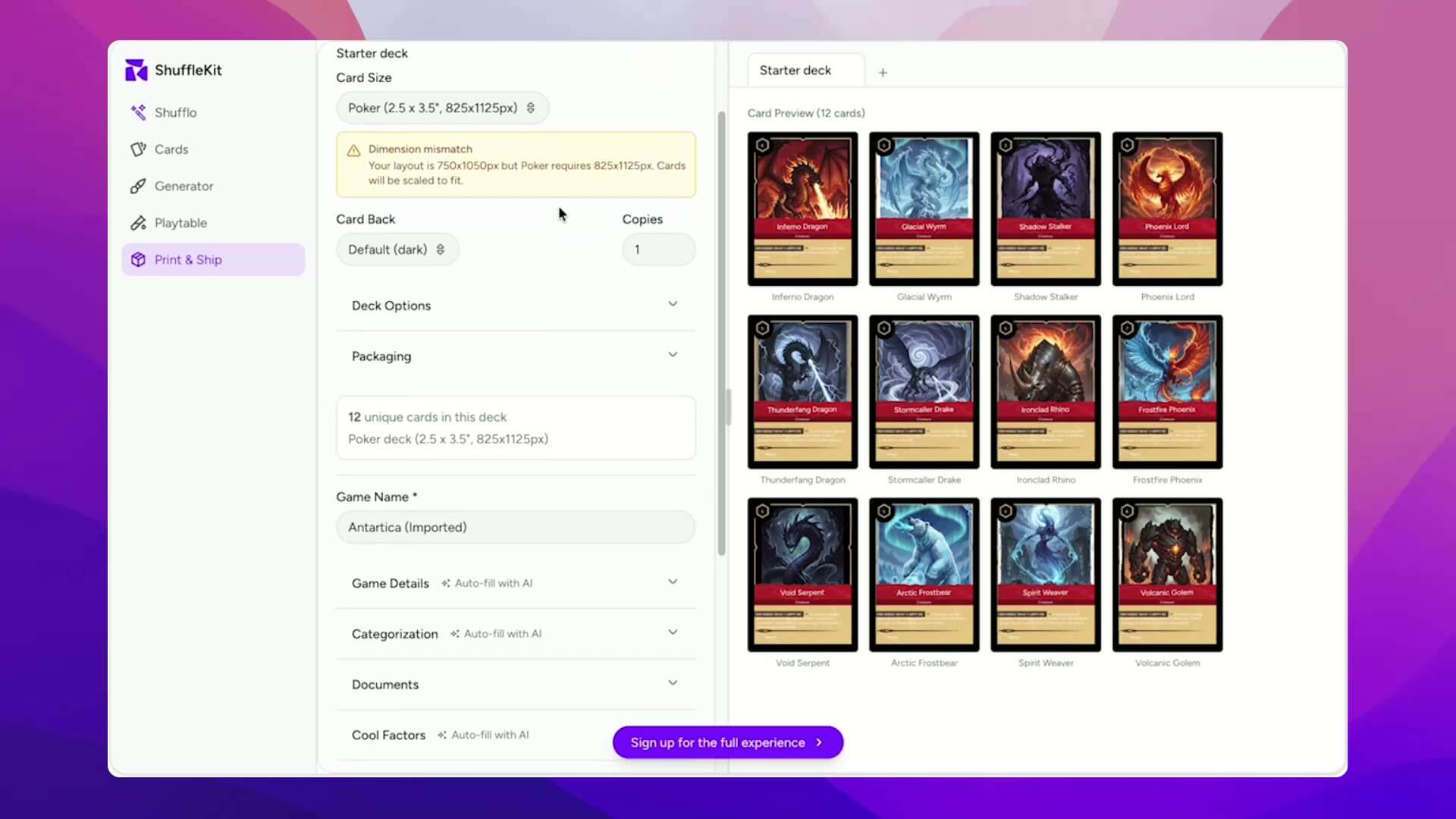Click hexagon badge on Phoenix Lord card
1456x819 pixels.
[x=1127, y=145]
